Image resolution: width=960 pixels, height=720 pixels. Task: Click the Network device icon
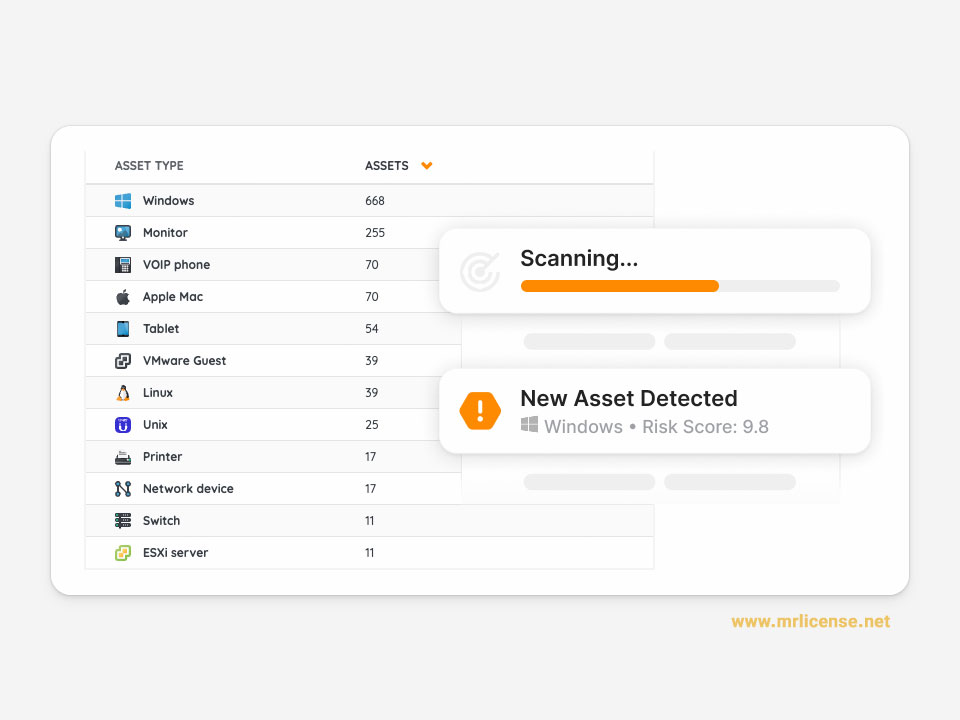coord(123,489)
